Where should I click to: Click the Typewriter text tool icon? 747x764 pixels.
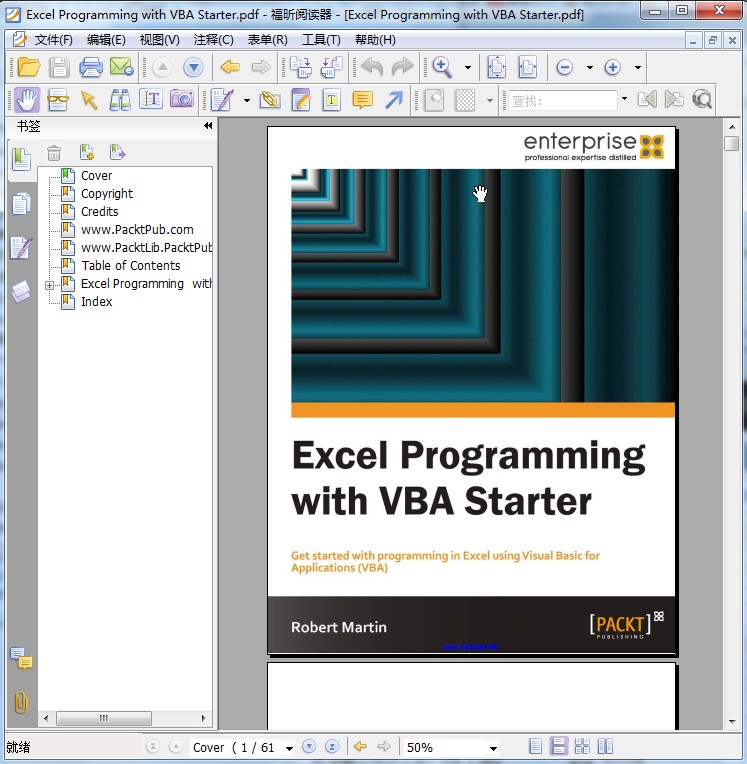331,99
